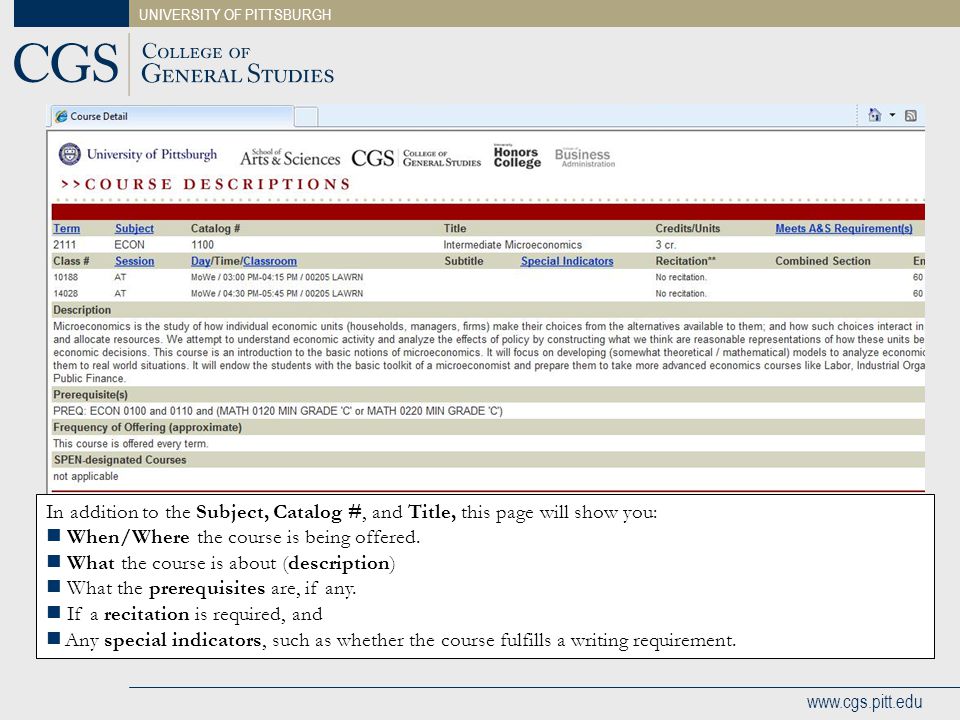Viewport: 960px width, 720px height.
Task: Click the CGS College of General Studies page logo
Action: [x=416, y=158]
